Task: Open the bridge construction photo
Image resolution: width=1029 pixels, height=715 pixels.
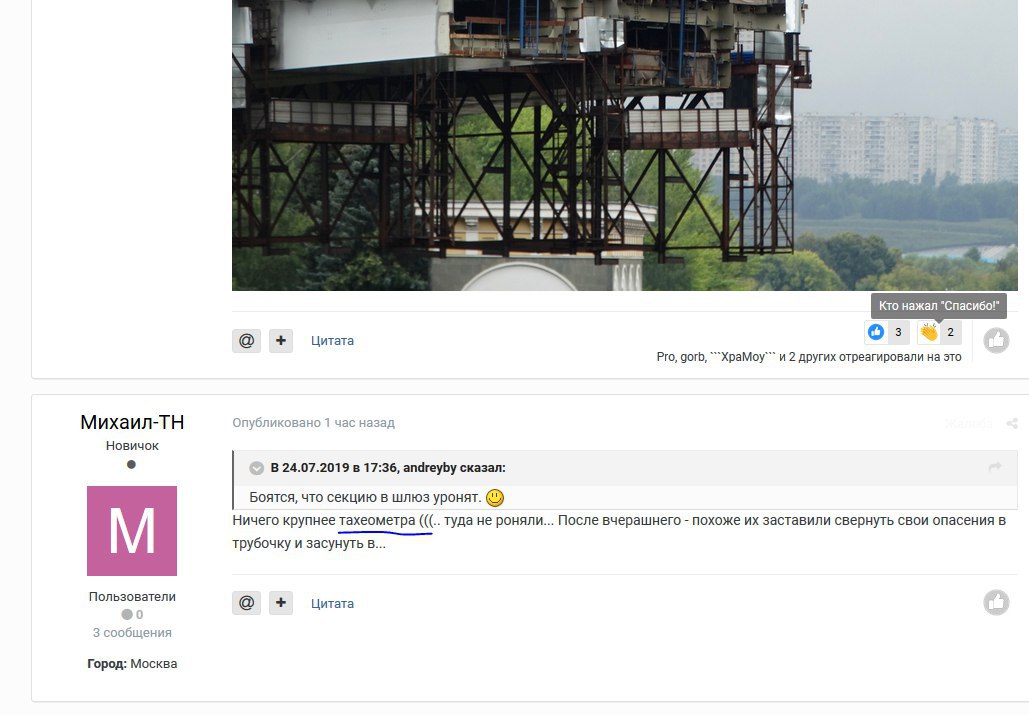Action: point(625,145)
